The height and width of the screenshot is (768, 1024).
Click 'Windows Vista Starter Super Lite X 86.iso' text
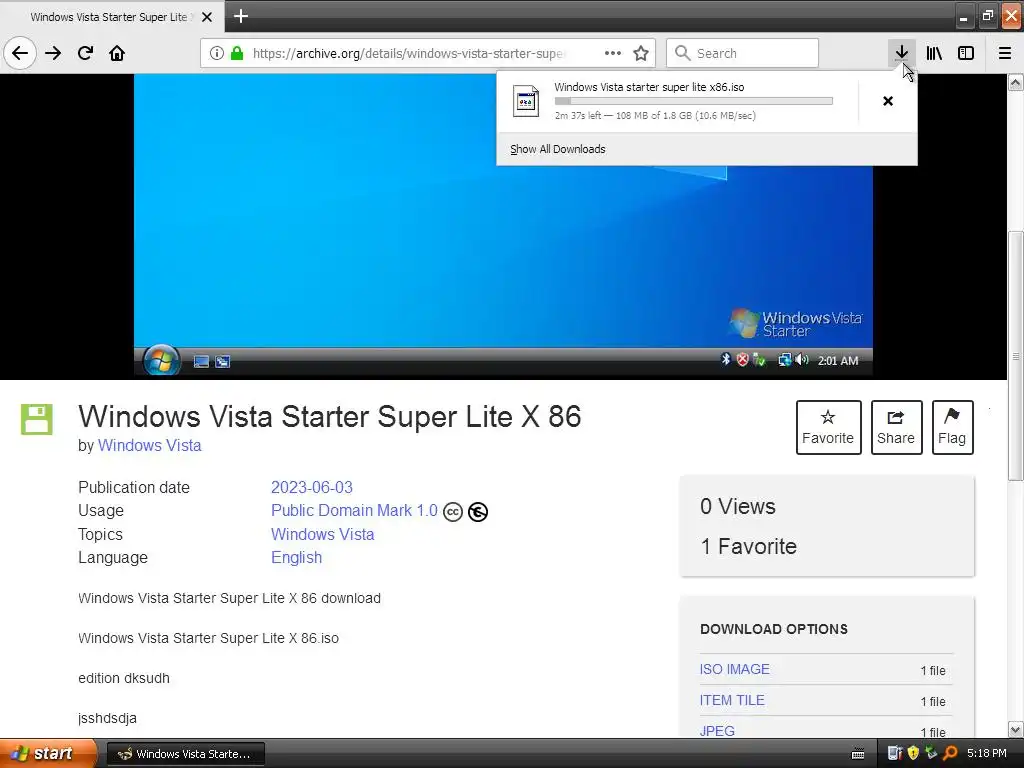click(x=208, y=638)
